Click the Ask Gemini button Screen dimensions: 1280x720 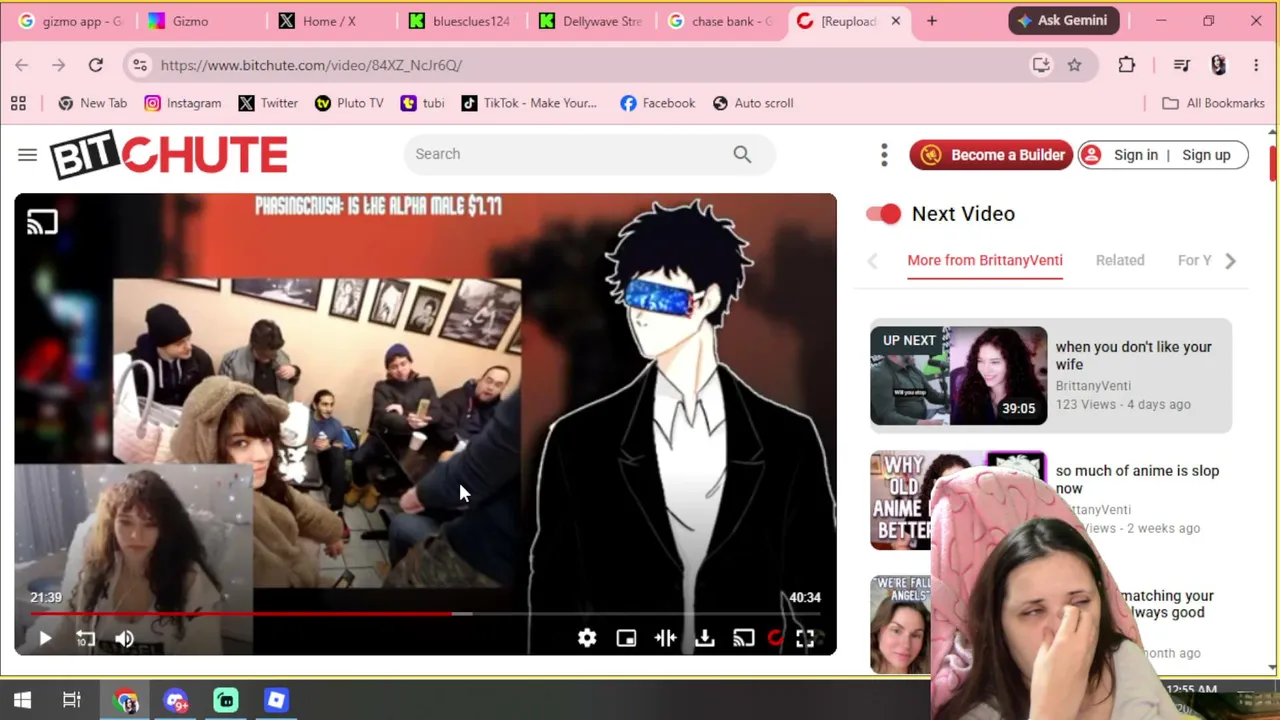click(x=1064, y=21)
